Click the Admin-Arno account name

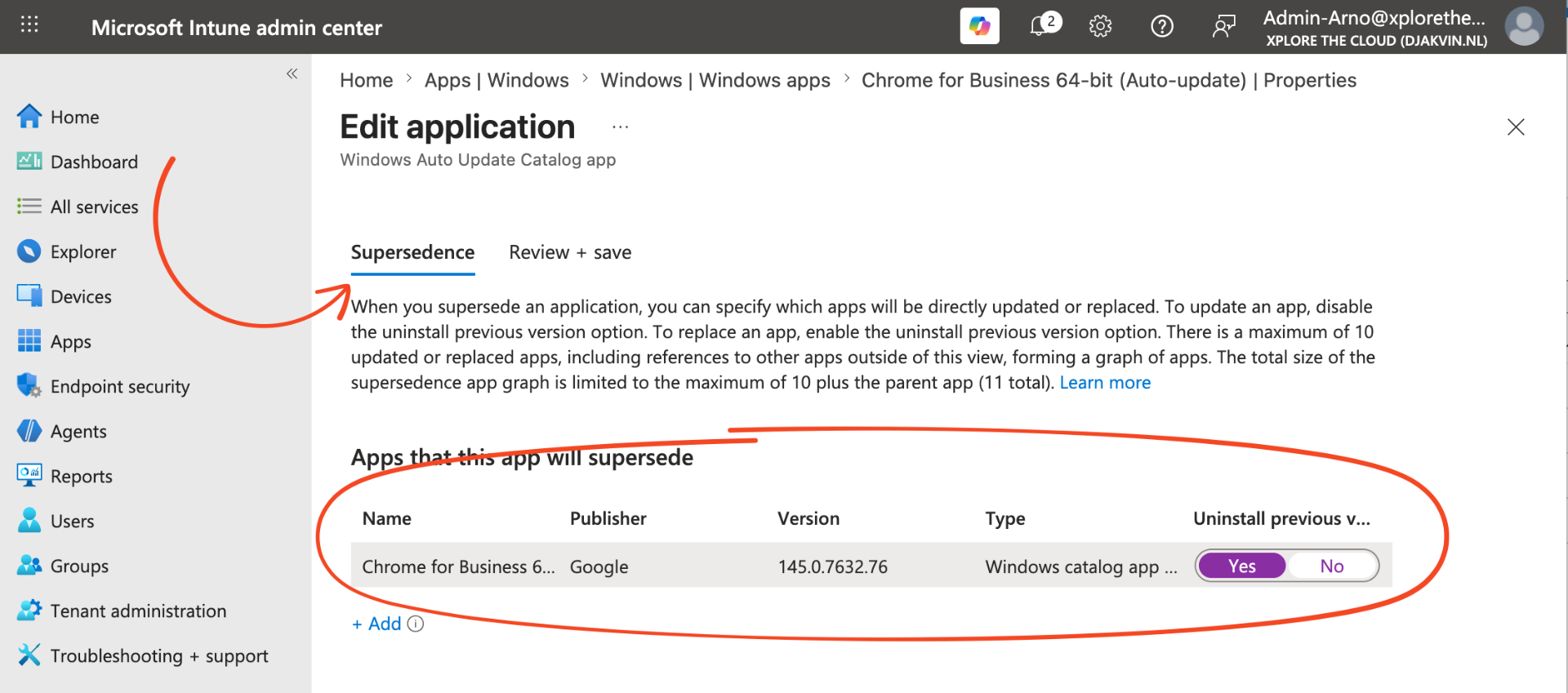pos(1374,18)
